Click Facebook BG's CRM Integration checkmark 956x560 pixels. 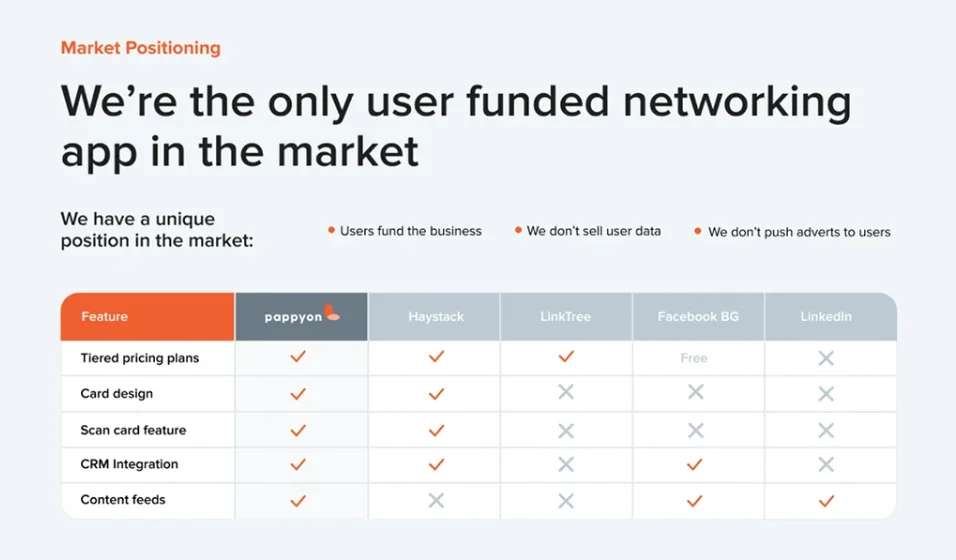coord(695,464)
